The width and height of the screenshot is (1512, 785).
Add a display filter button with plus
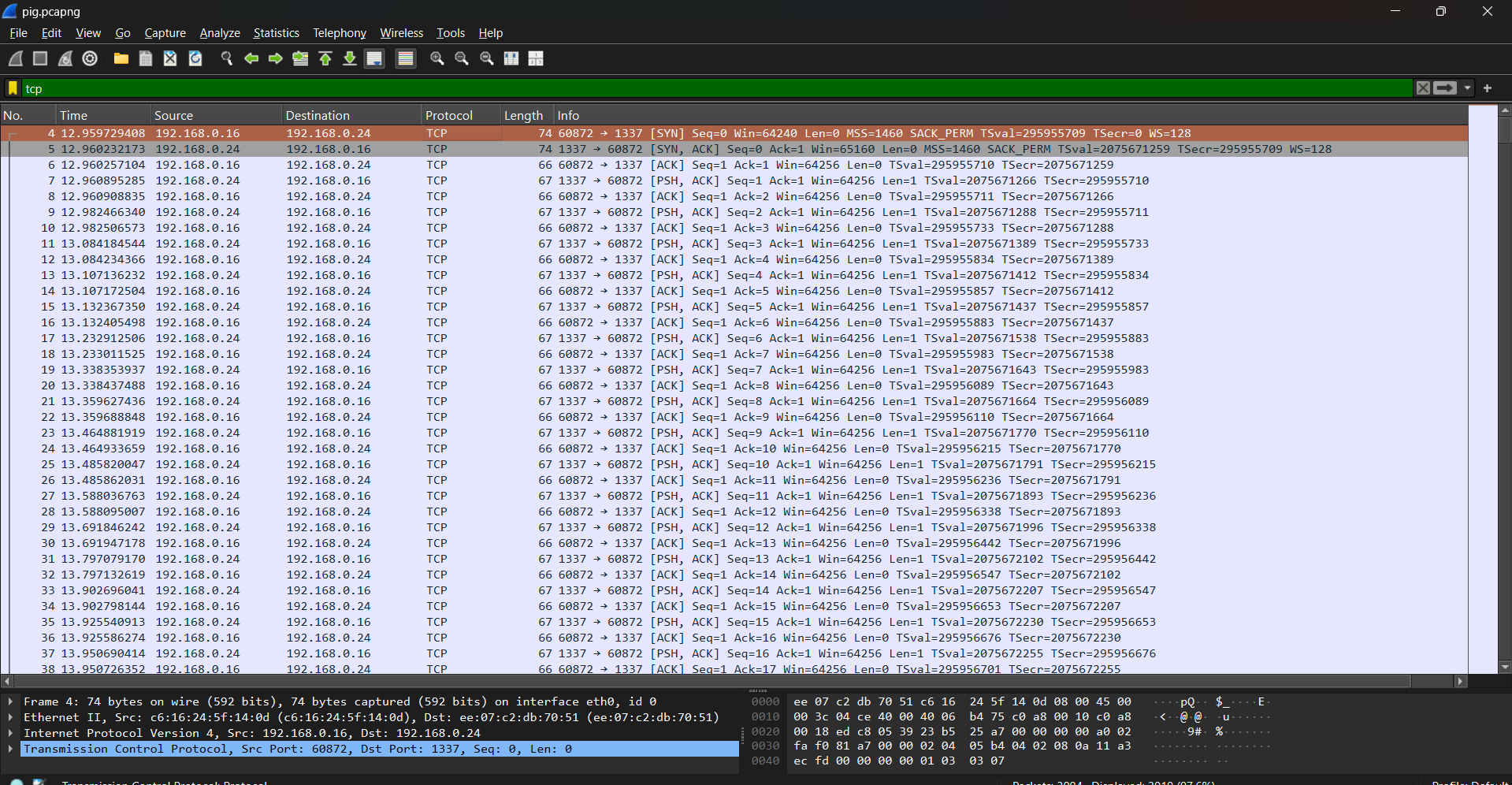pyautogui.click(x=1488, y=88)
